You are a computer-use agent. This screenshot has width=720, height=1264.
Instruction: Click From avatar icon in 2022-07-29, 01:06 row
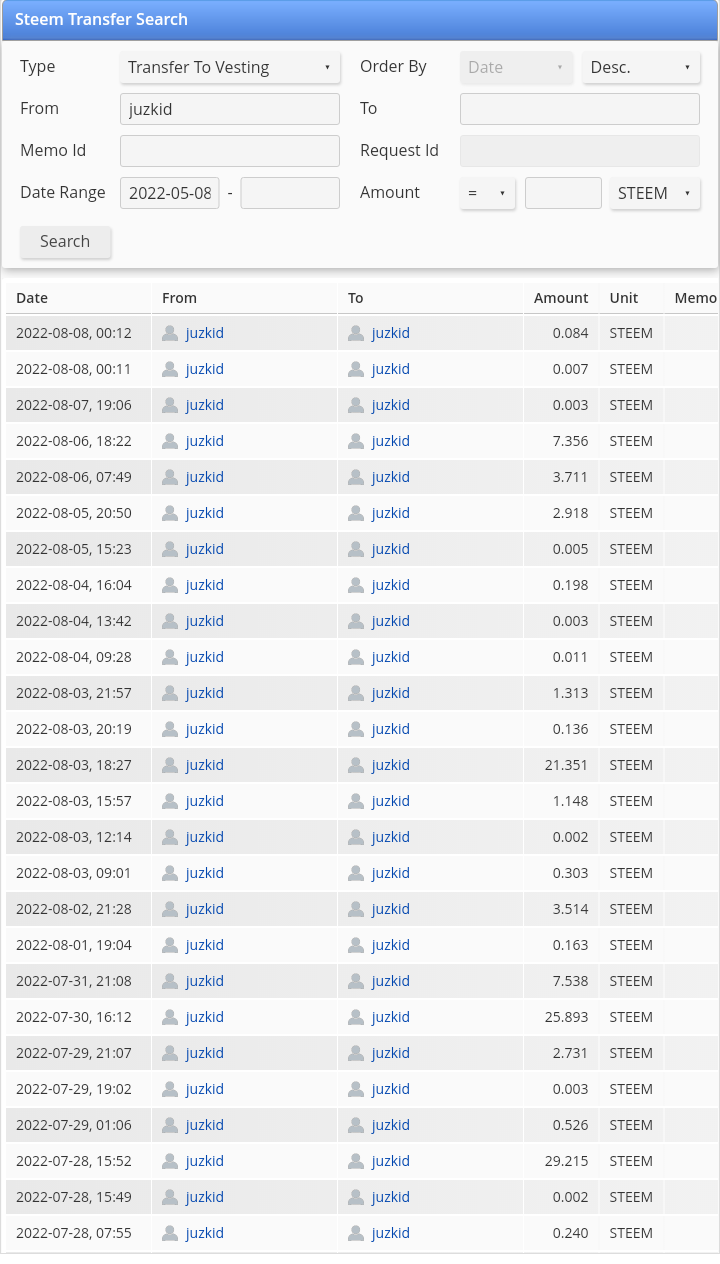point(170,1125)
